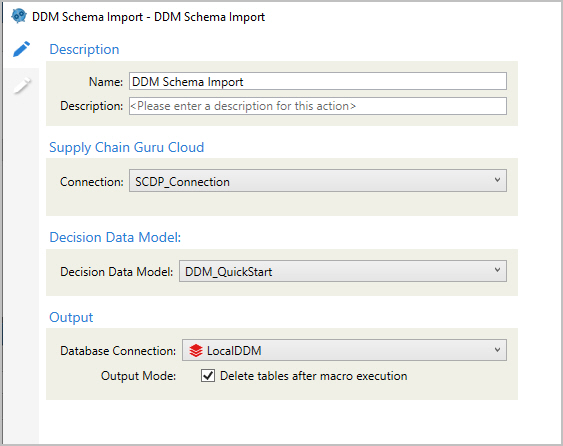This screenshot has width=563, height=446.
Task: Click the Output Mode label
Action: tap(138, 376)
